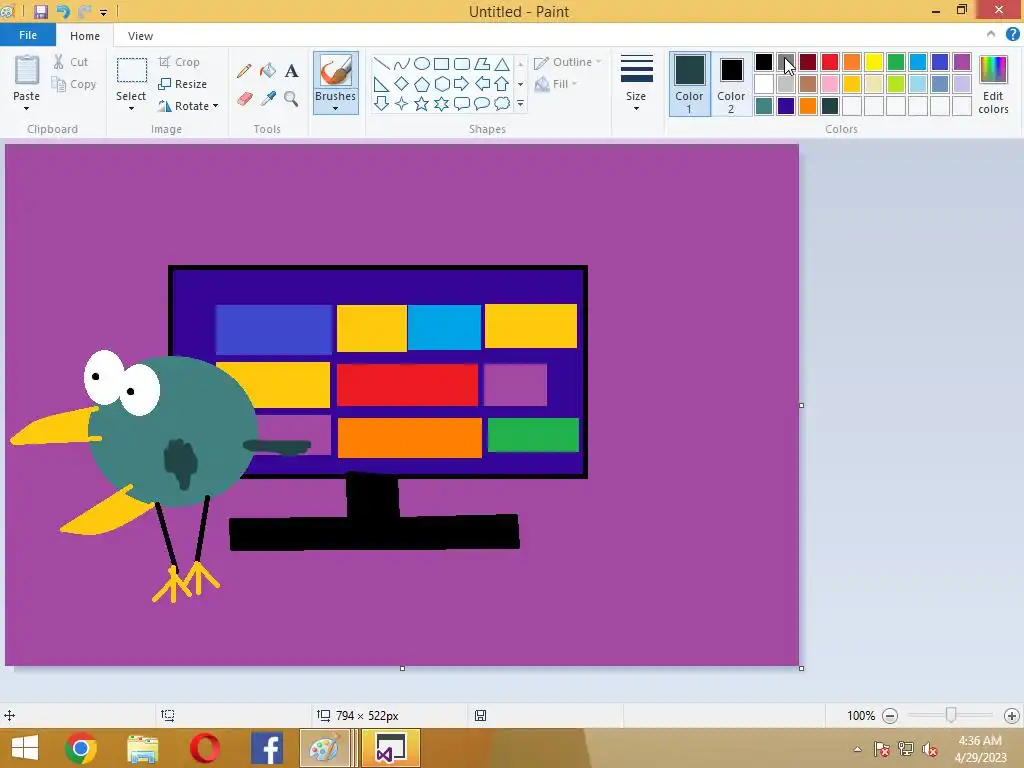Click the Resize button
The width and height of the screenshot is (1024, 768).
coord(183,84)
